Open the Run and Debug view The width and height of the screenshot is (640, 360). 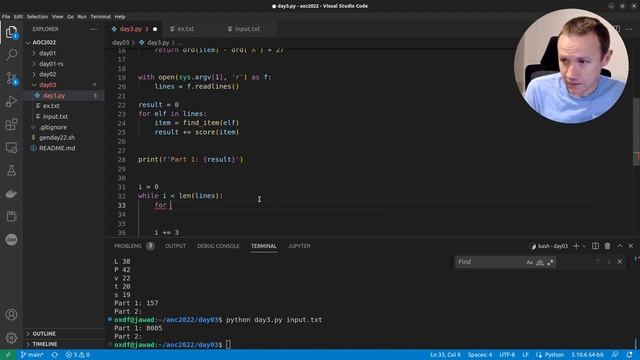point(11,101)
